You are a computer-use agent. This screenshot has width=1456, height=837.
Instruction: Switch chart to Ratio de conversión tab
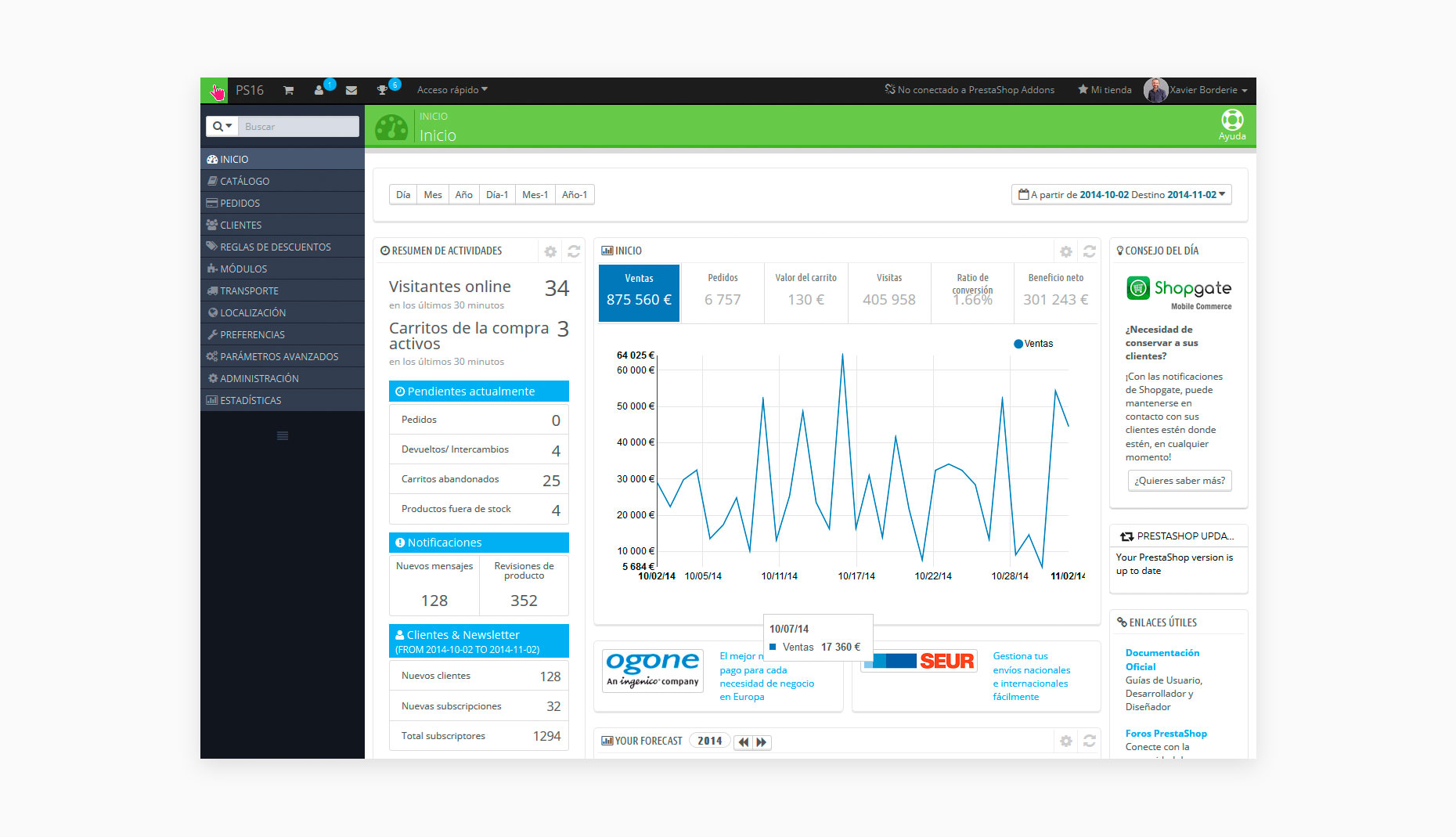point(972,293)
